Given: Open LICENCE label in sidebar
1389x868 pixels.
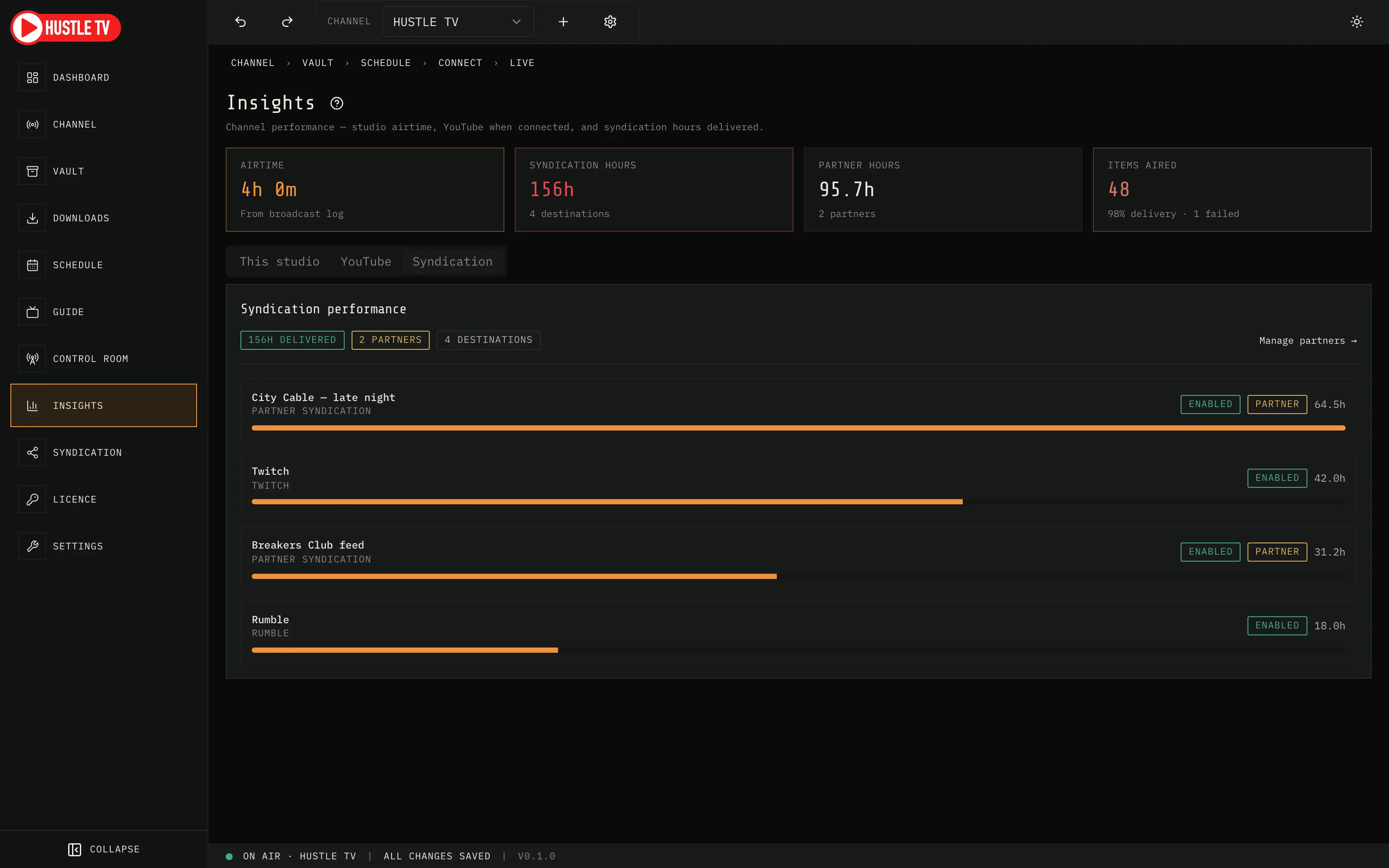Looking at the screenshot, I should pyautogui.click(x=75, y=500).
